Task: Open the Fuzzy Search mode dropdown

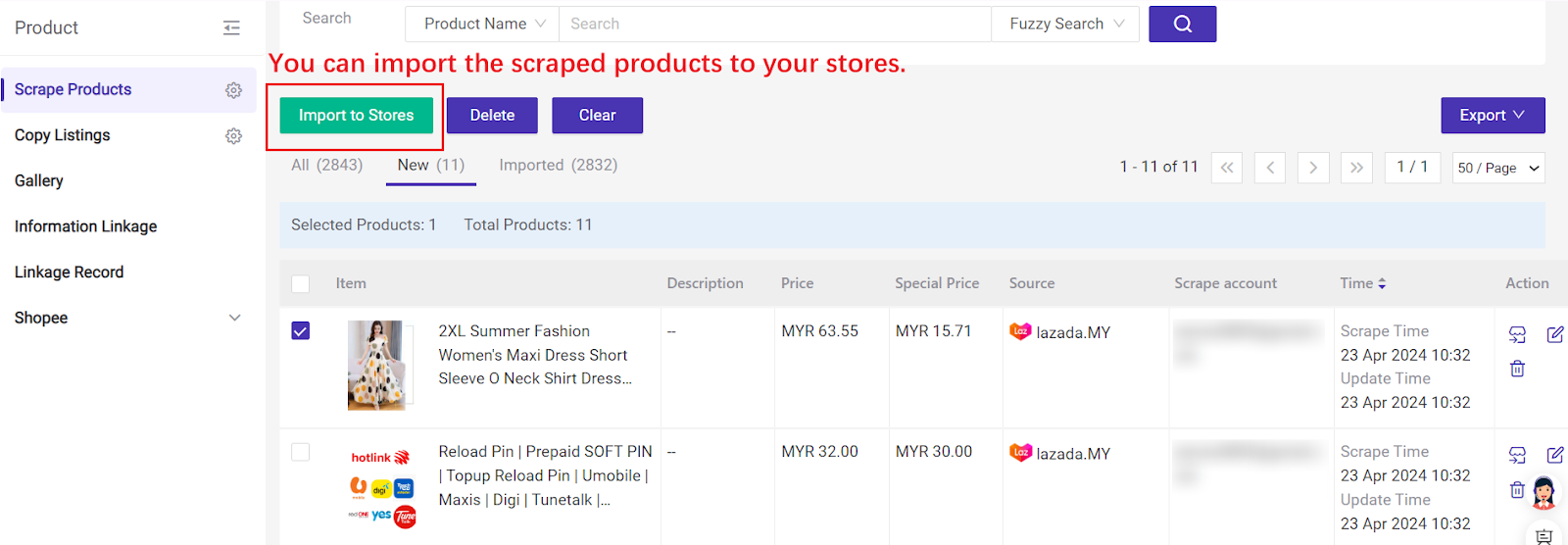Action: coord(1065,25)
